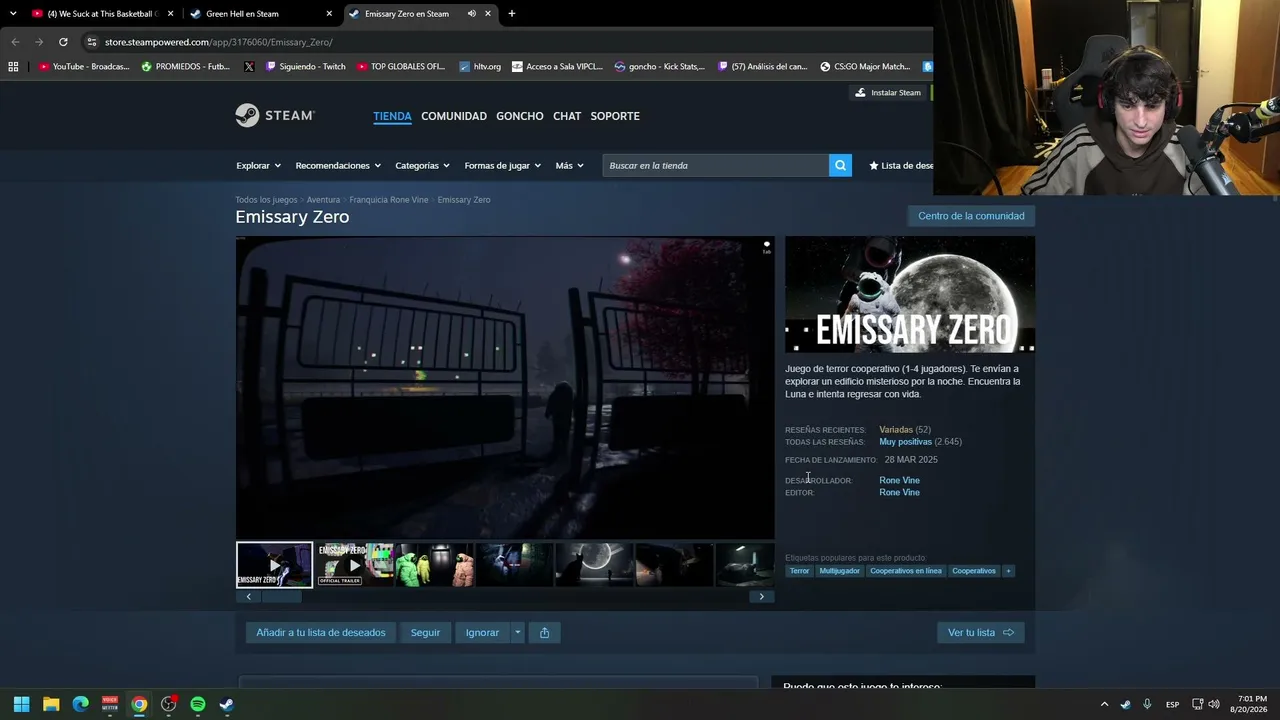The width and height of the screenshot is (1280, 720).
Task: Open the X bookmark icon
Action: (x=249, y=67)
